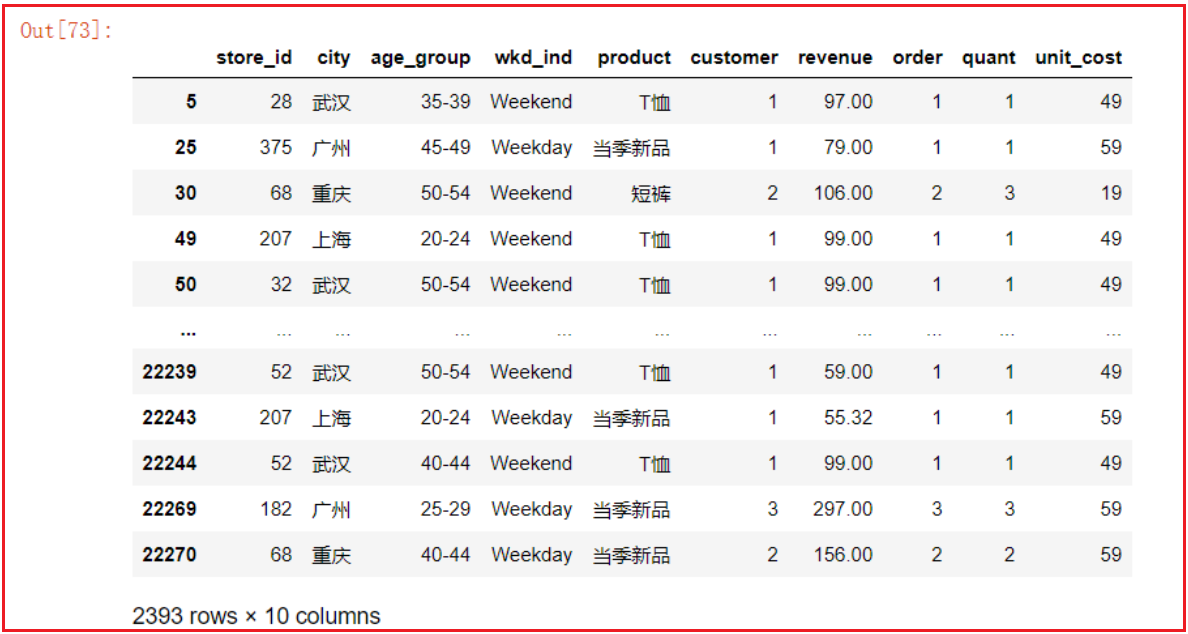The height and width of the screenshot is (634, 1188).
Task: Click the revenue cell showing 55.32
Action: pos(848,418)
